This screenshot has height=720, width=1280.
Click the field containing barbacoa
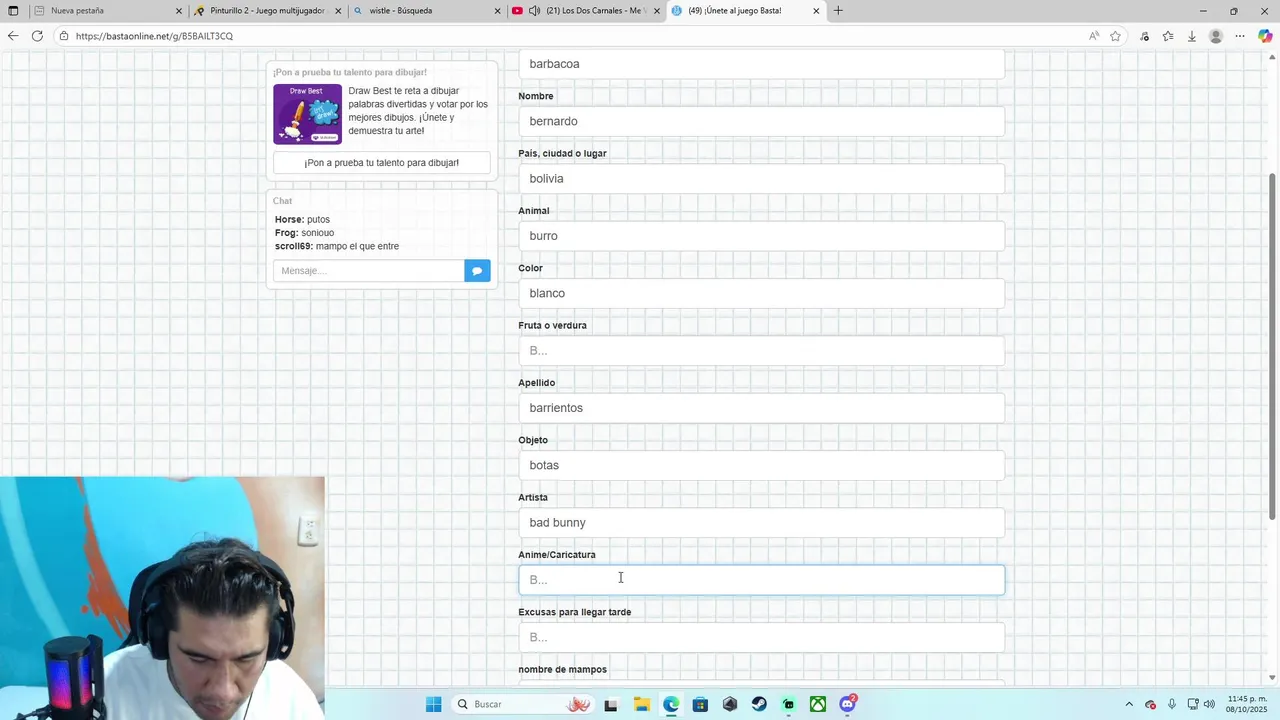click(762, 64)
